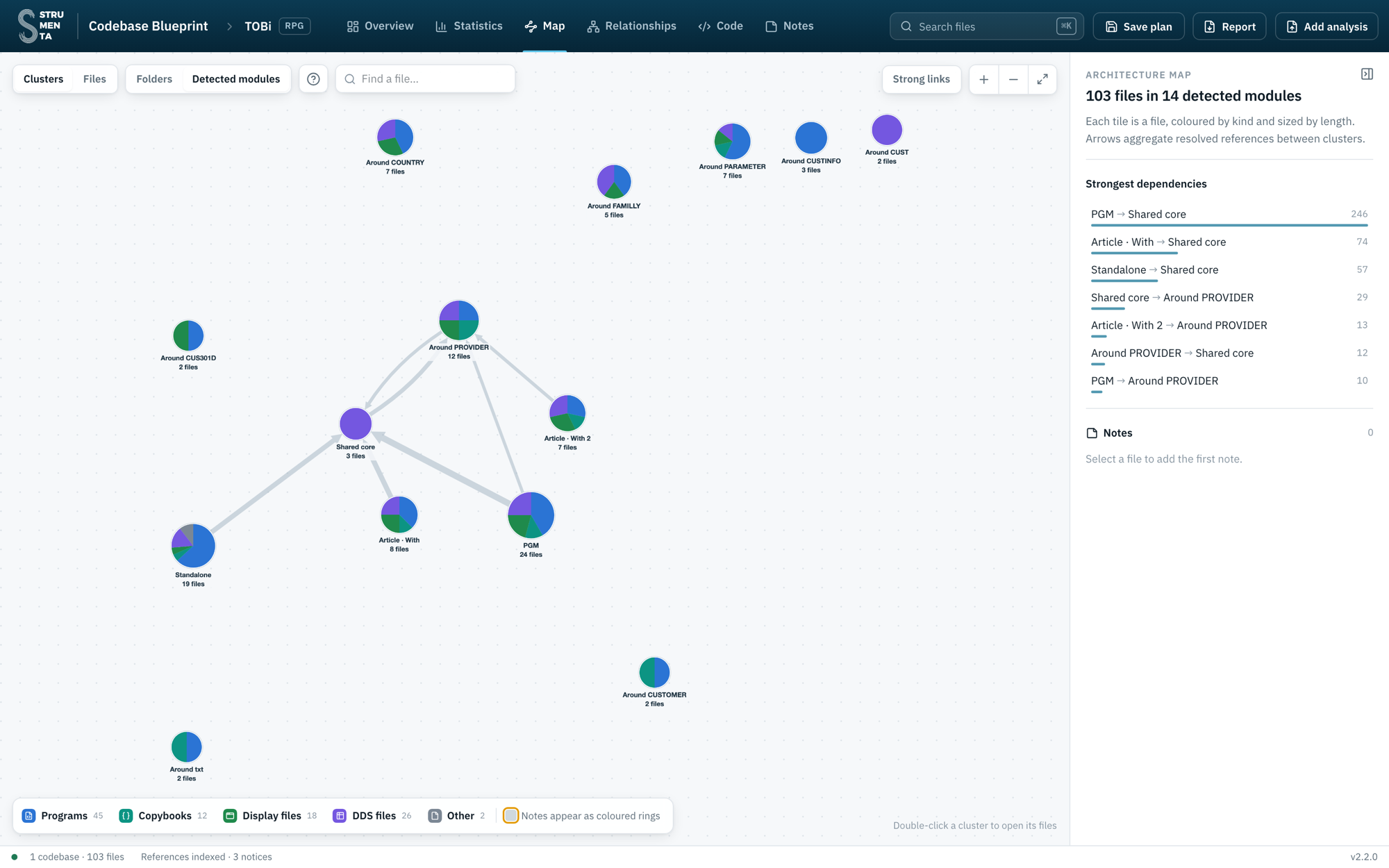Open the map help question icon

click(313, 79)
